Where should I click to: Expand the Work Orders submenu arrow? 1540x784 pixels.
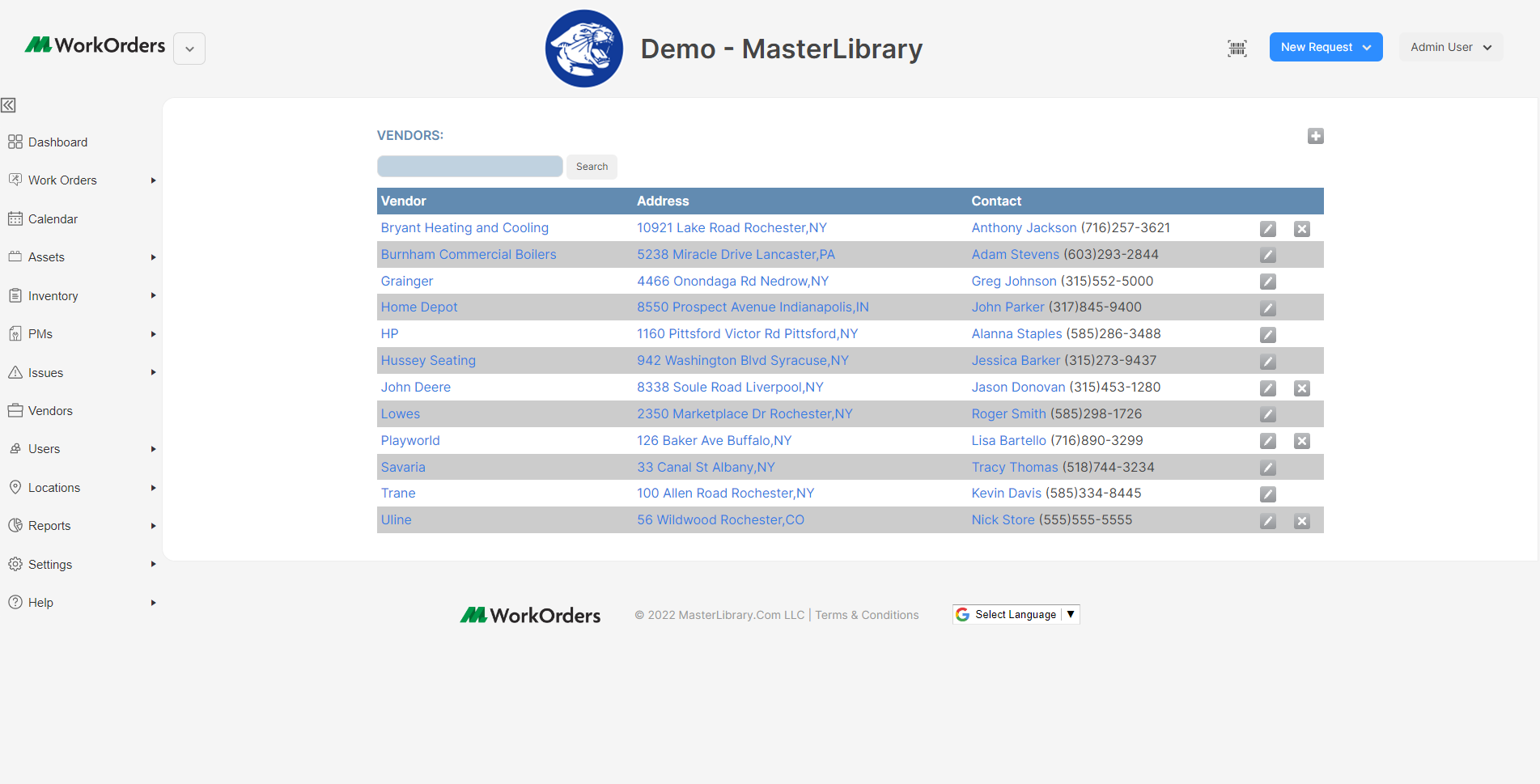coord(153,180)
